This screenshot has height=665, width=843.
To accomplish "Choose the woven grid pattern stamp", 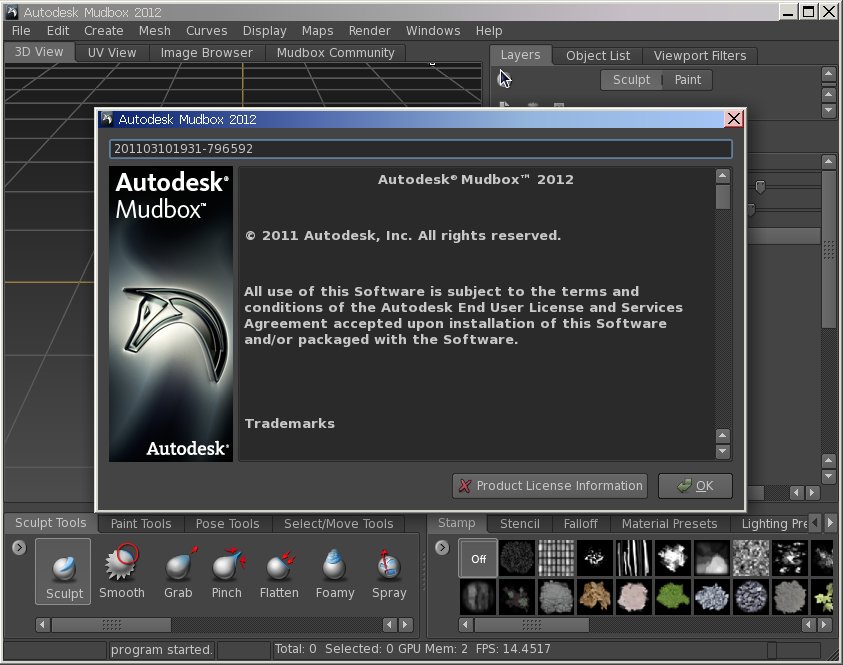I will point(556,559).
